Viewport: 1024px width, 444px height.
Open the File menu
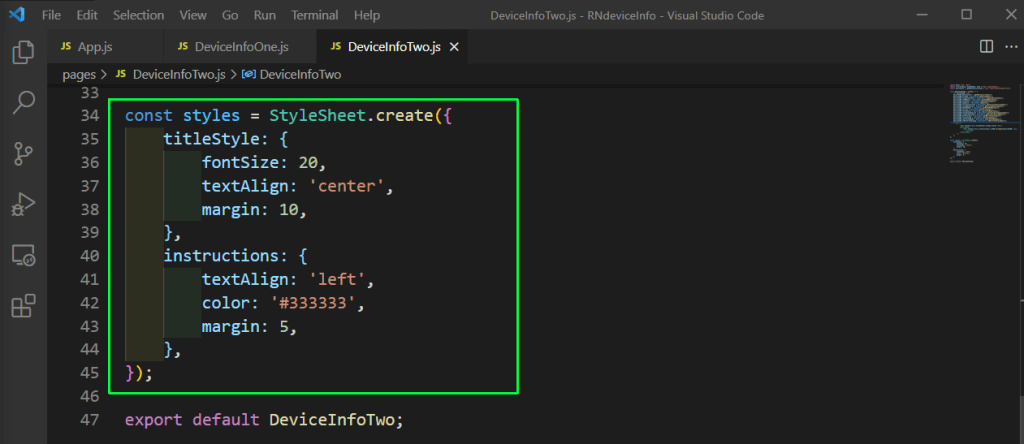click(x=52, y=15)
